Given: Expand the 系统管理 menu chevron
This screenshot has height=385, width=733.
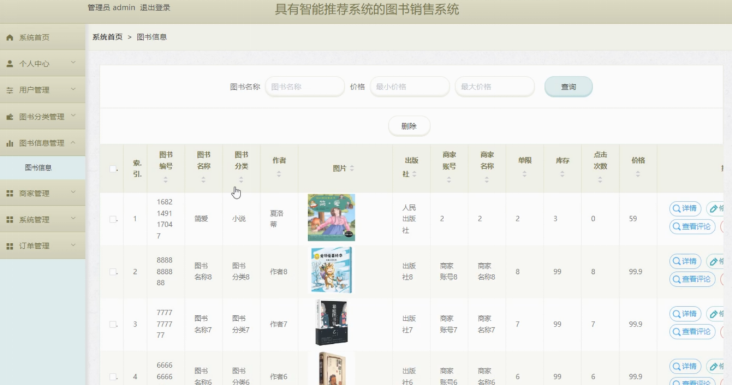Looking at the screenshot, I should point(73,218).
